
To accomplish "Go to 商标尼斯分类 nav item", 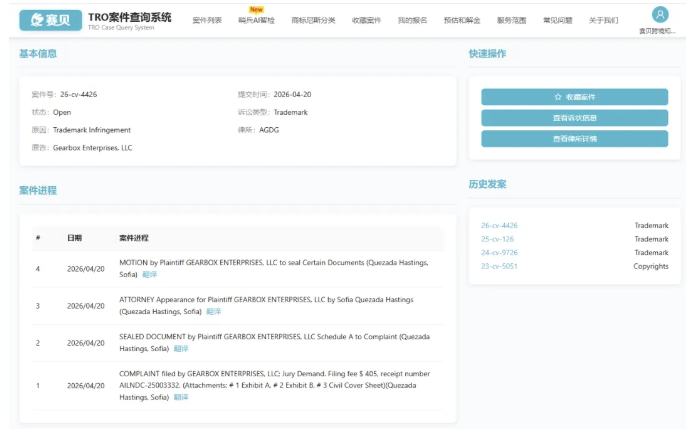I will point(313,20).
